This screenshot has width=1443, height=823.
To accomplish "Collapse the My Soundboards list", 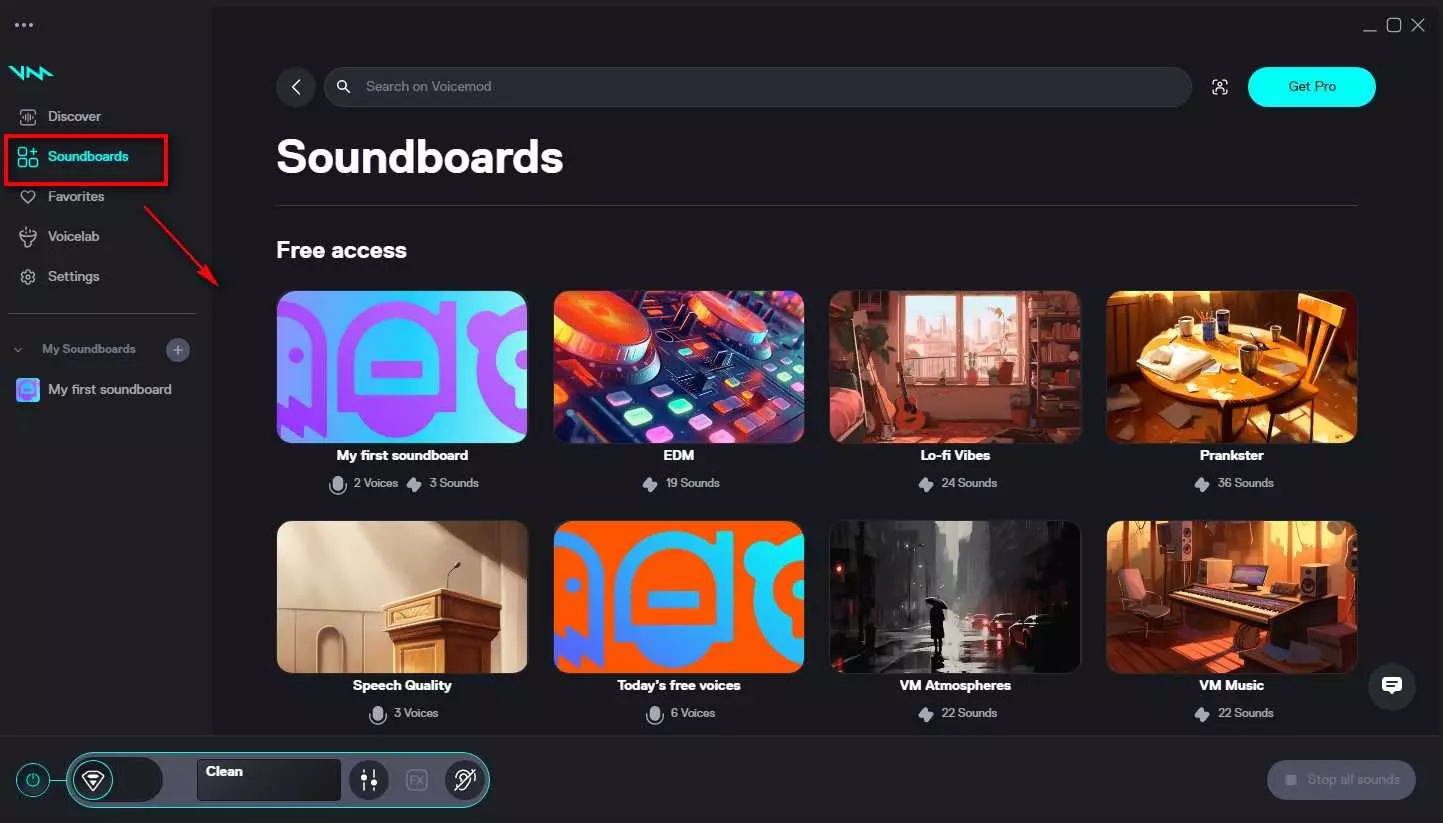I will pyautogui.click(x=18, y=350).
